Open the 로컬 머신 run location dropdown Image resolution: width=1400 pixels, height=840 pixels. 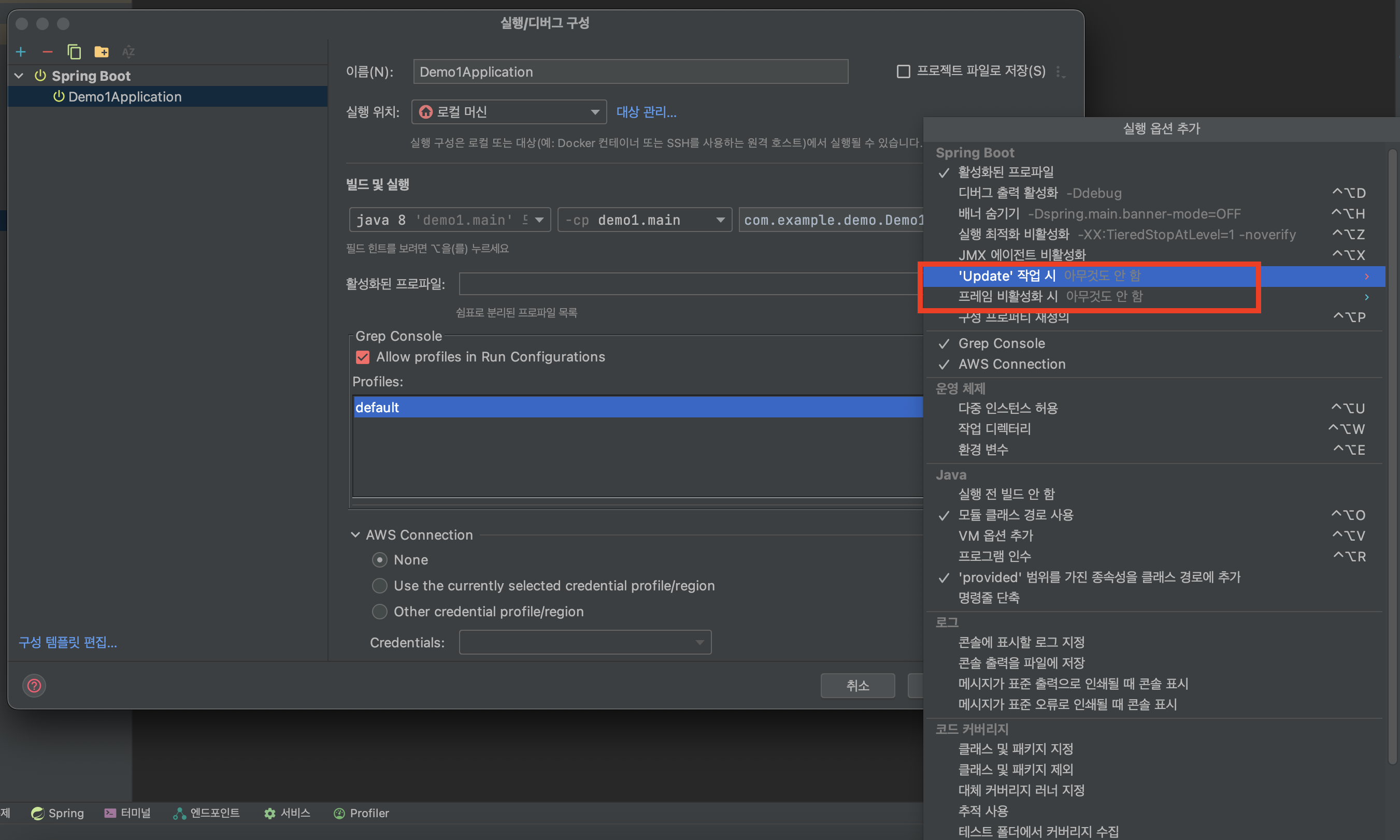(509, 112)
